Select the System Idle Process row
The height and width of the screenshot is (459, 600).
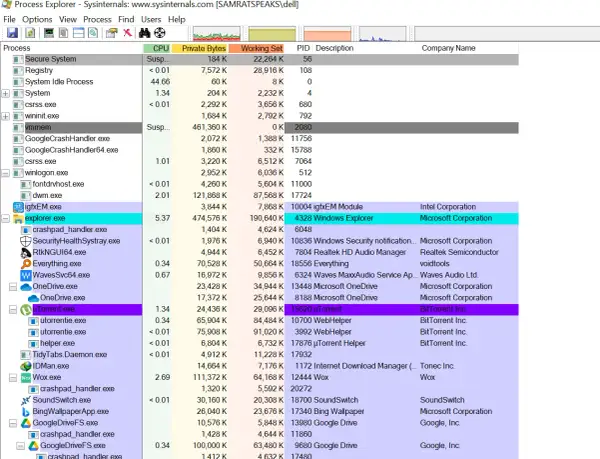click(x=260, y=82)
